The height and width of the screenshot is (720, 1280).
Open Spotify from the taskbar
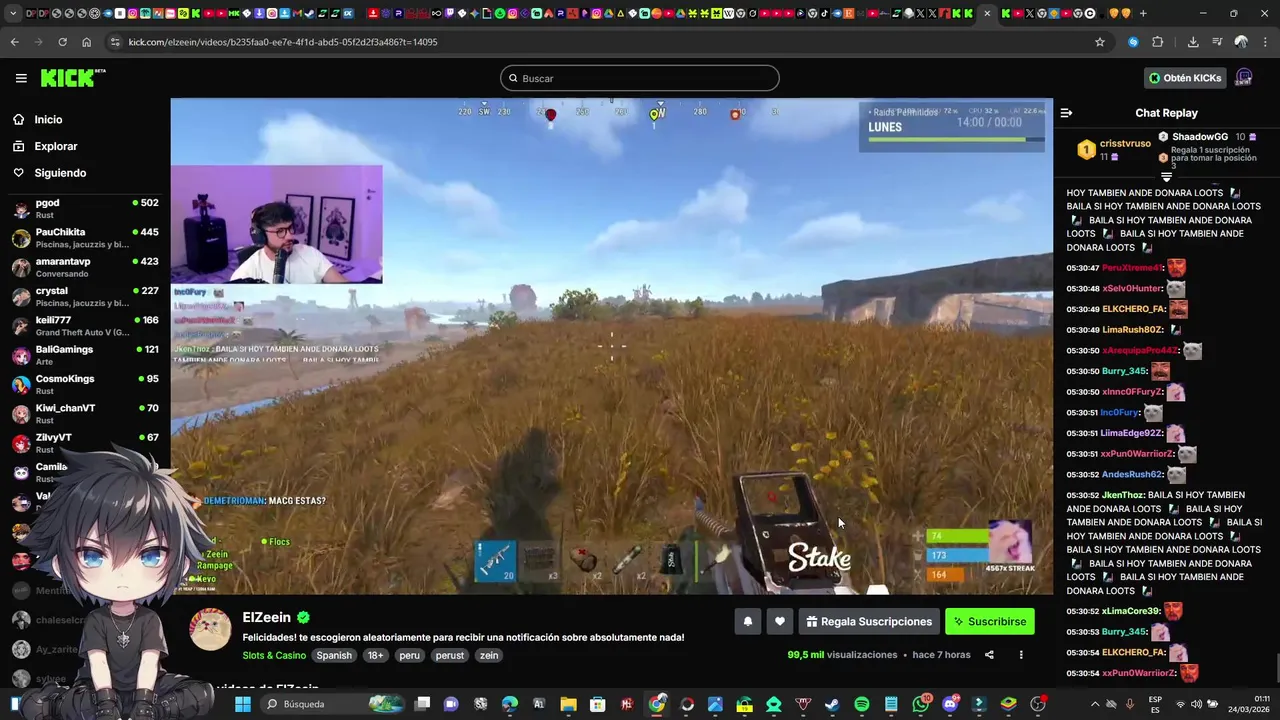[x=862, y=704]
